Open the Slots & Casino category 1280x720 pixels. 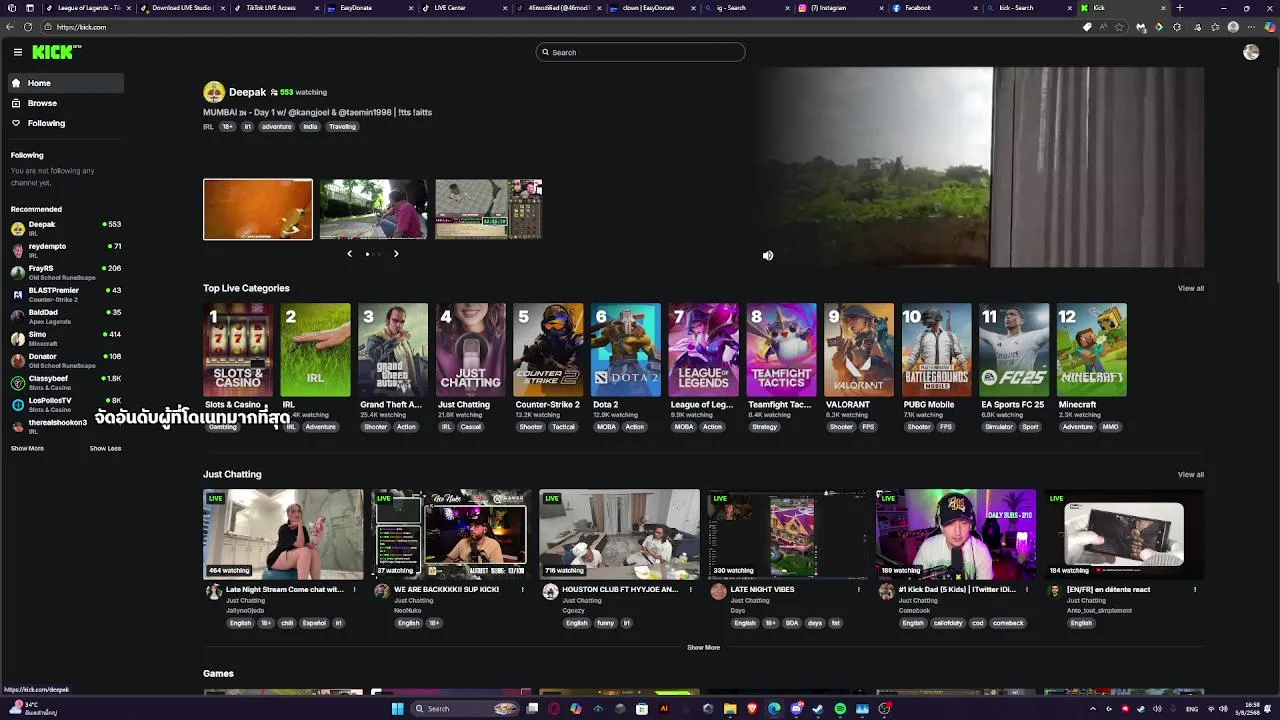pyautogui.click(x=237, y=350)
